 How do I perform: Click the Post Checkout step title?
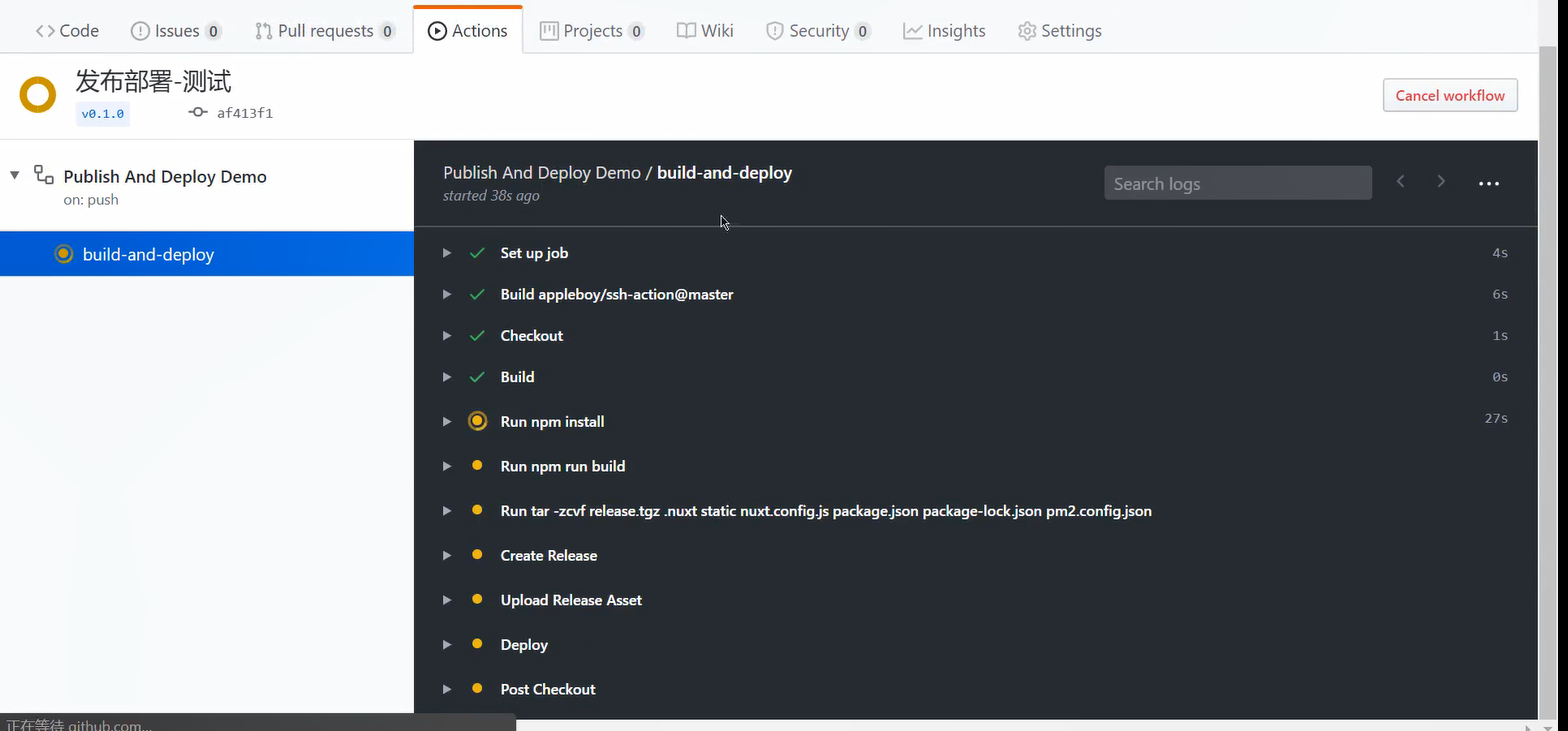pyautogui.click(x=547, y=689)
